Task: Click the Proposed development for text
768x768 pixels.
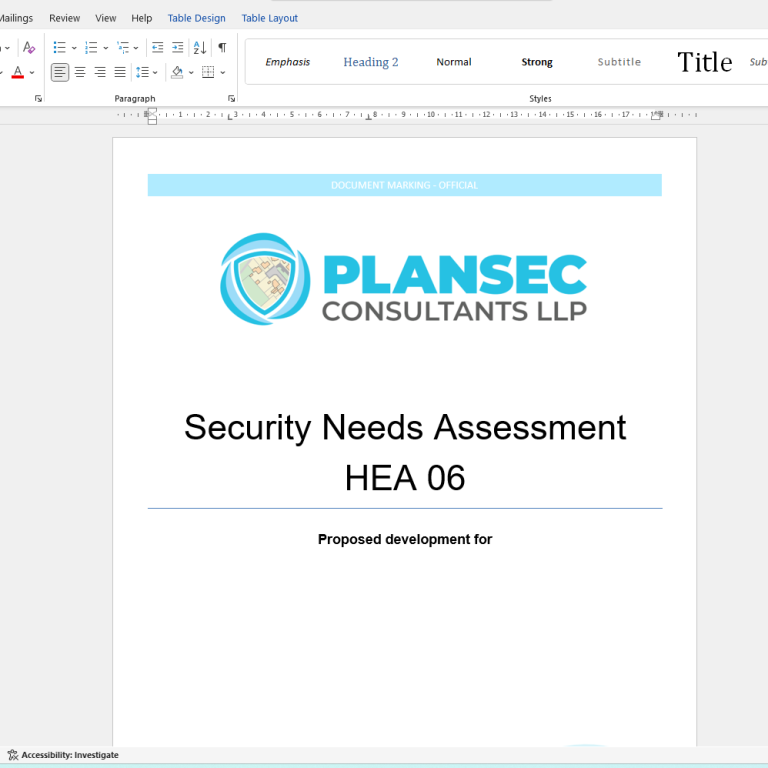Action: tap(405, 539)
